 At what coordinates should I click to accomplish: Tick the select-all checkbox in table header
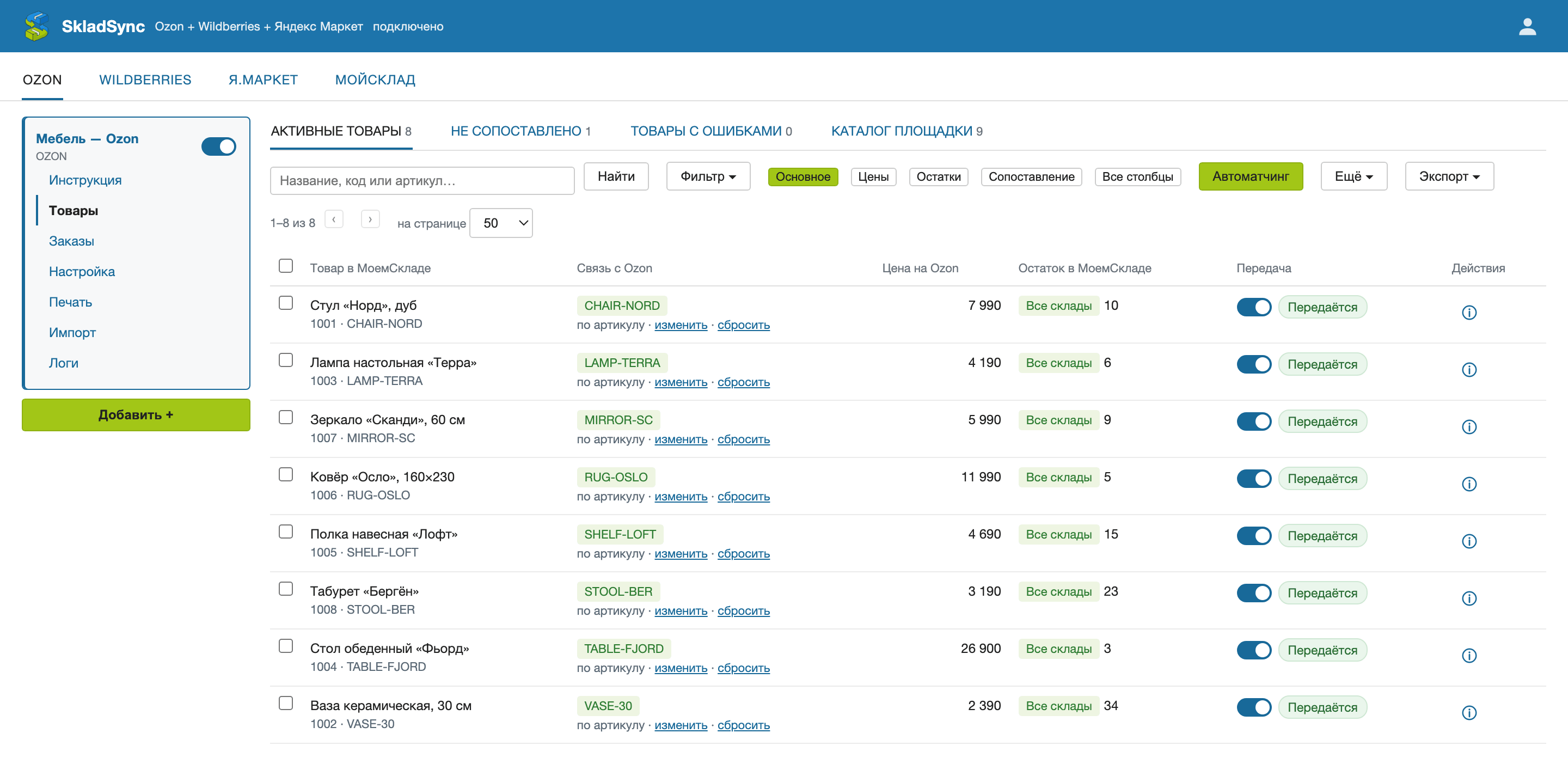(285, 266)
